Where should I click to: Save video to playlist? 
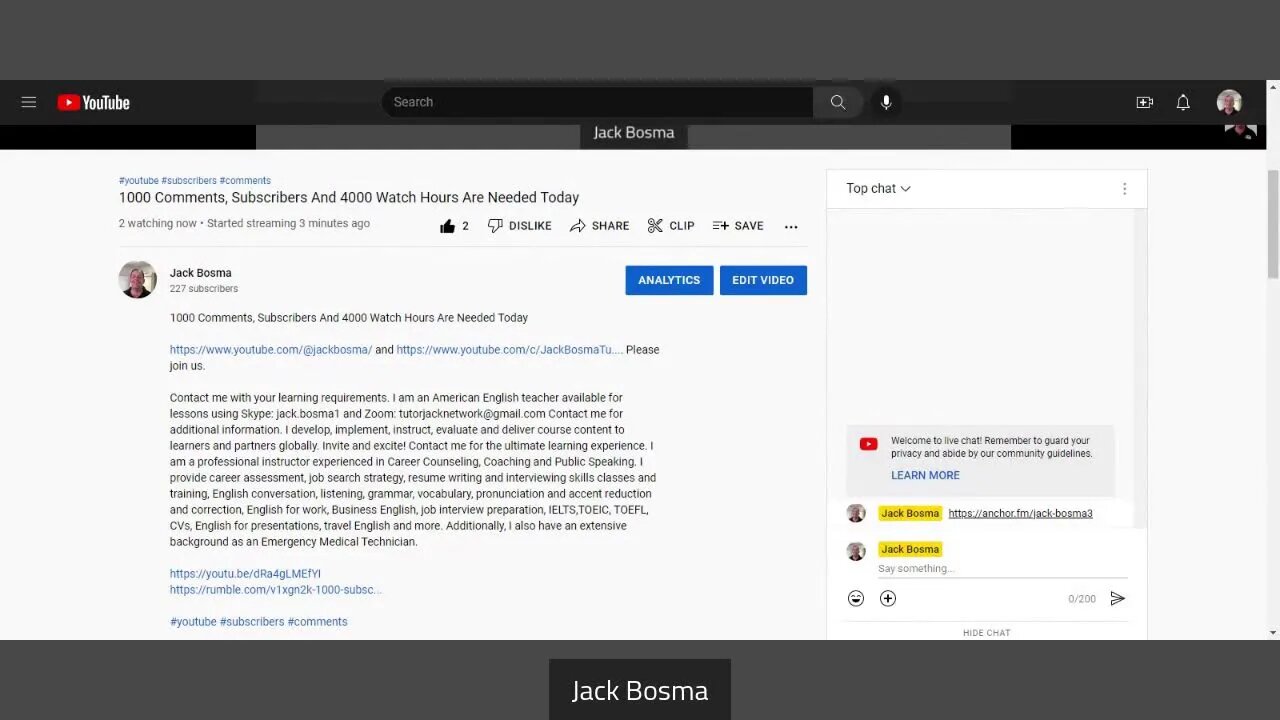(738, 226)
